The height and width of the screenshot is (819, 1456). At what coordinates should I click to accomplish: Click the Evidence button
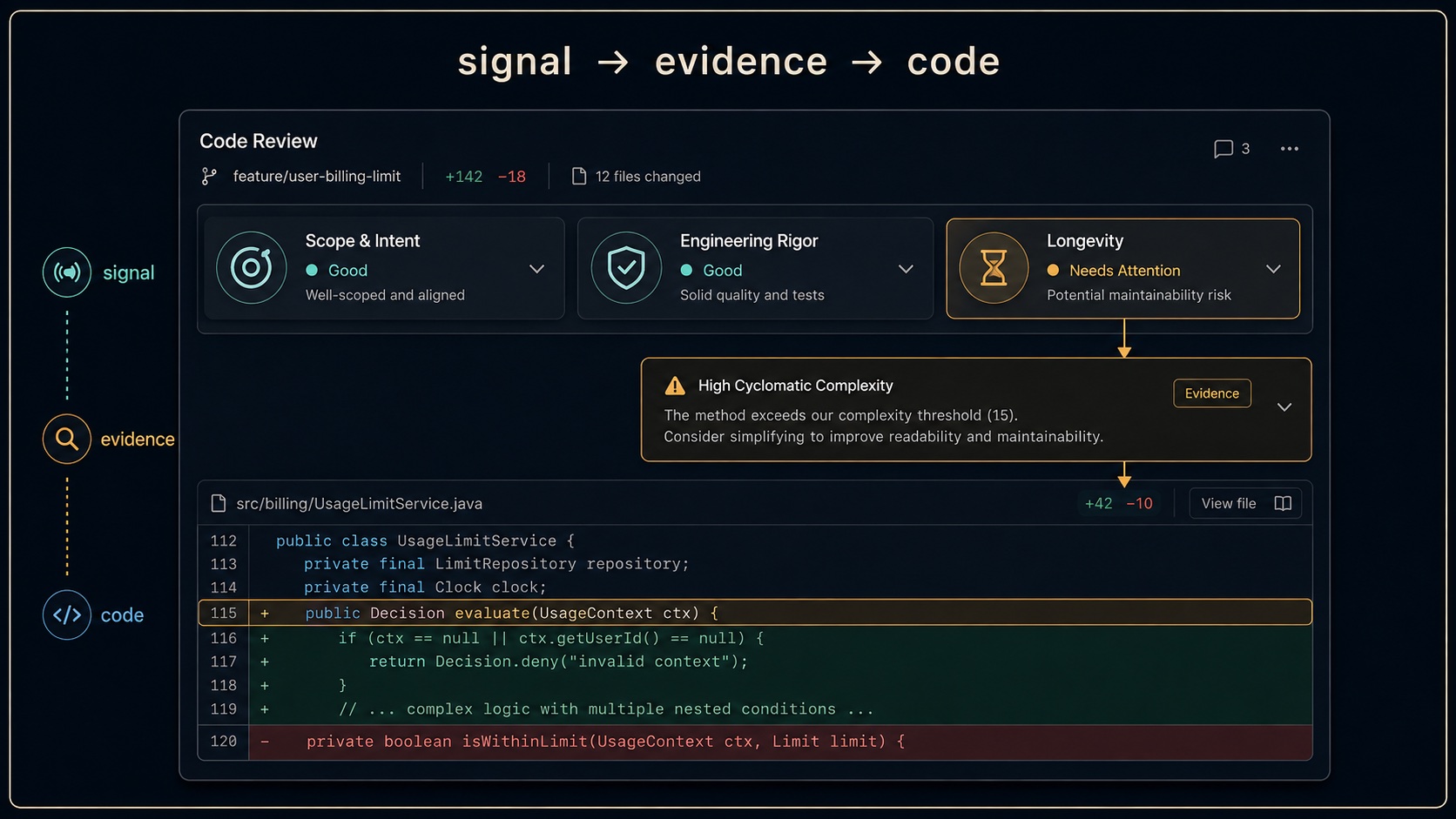[1212, 393]
